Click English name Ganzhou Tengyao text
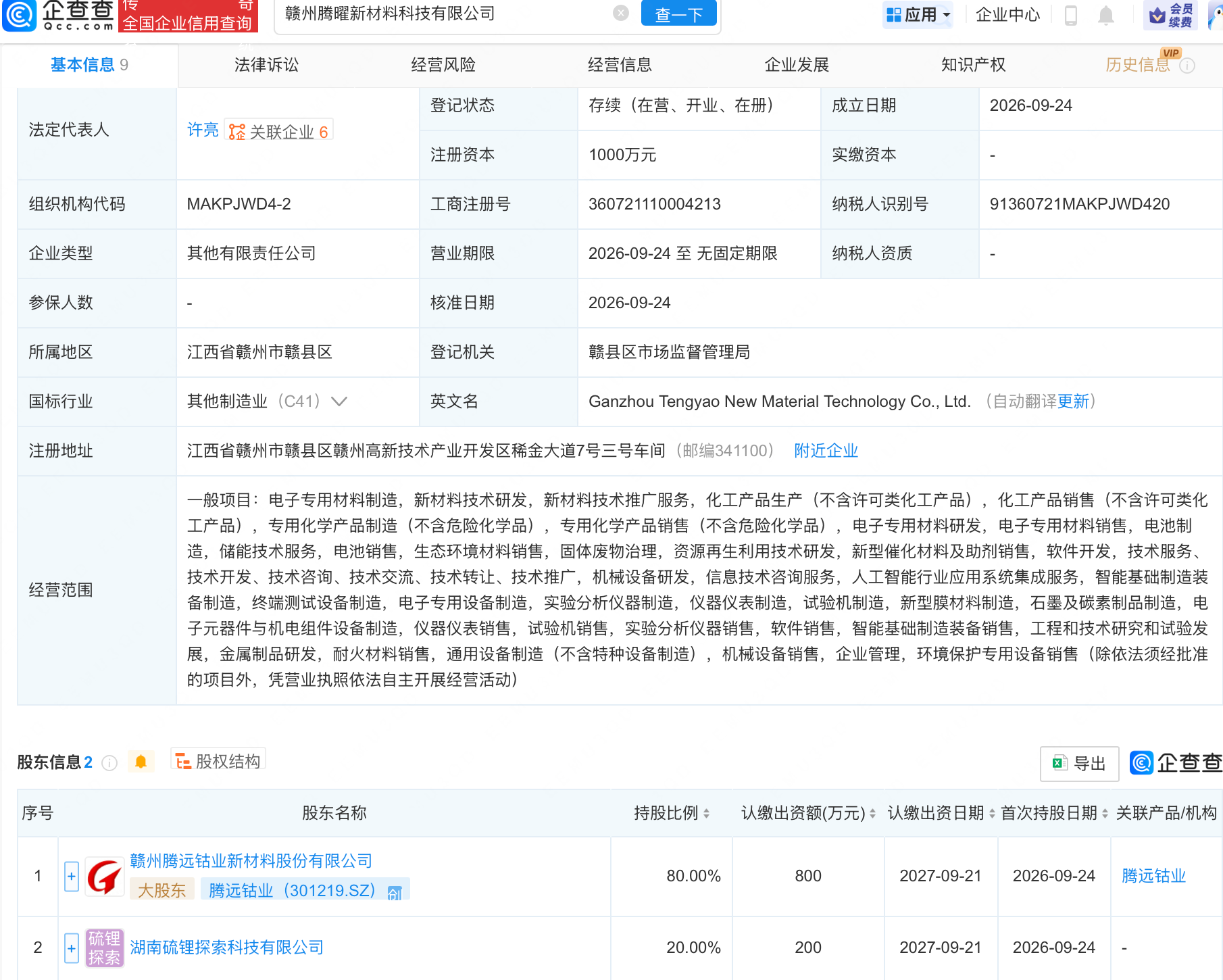The image size is (1223, 980). [x=780, y=401]
